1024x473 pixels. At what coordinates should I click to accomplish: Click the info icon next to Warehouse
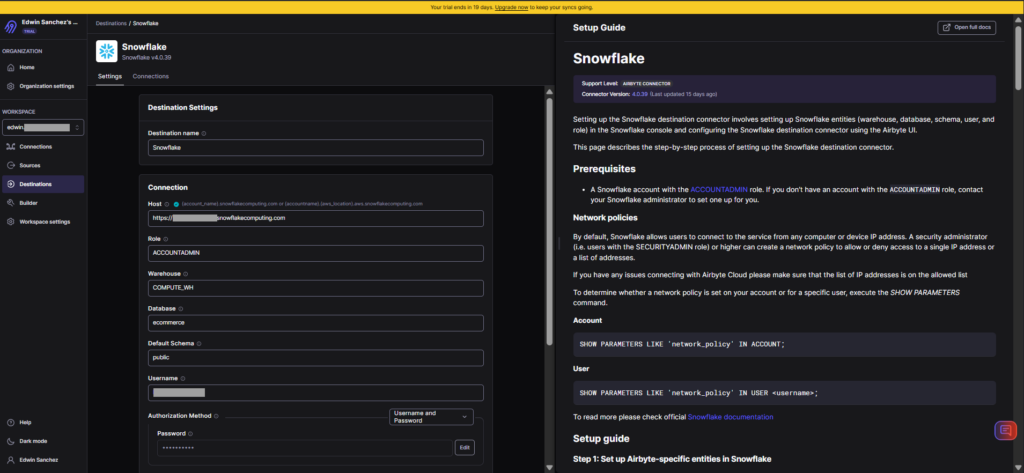185,274
